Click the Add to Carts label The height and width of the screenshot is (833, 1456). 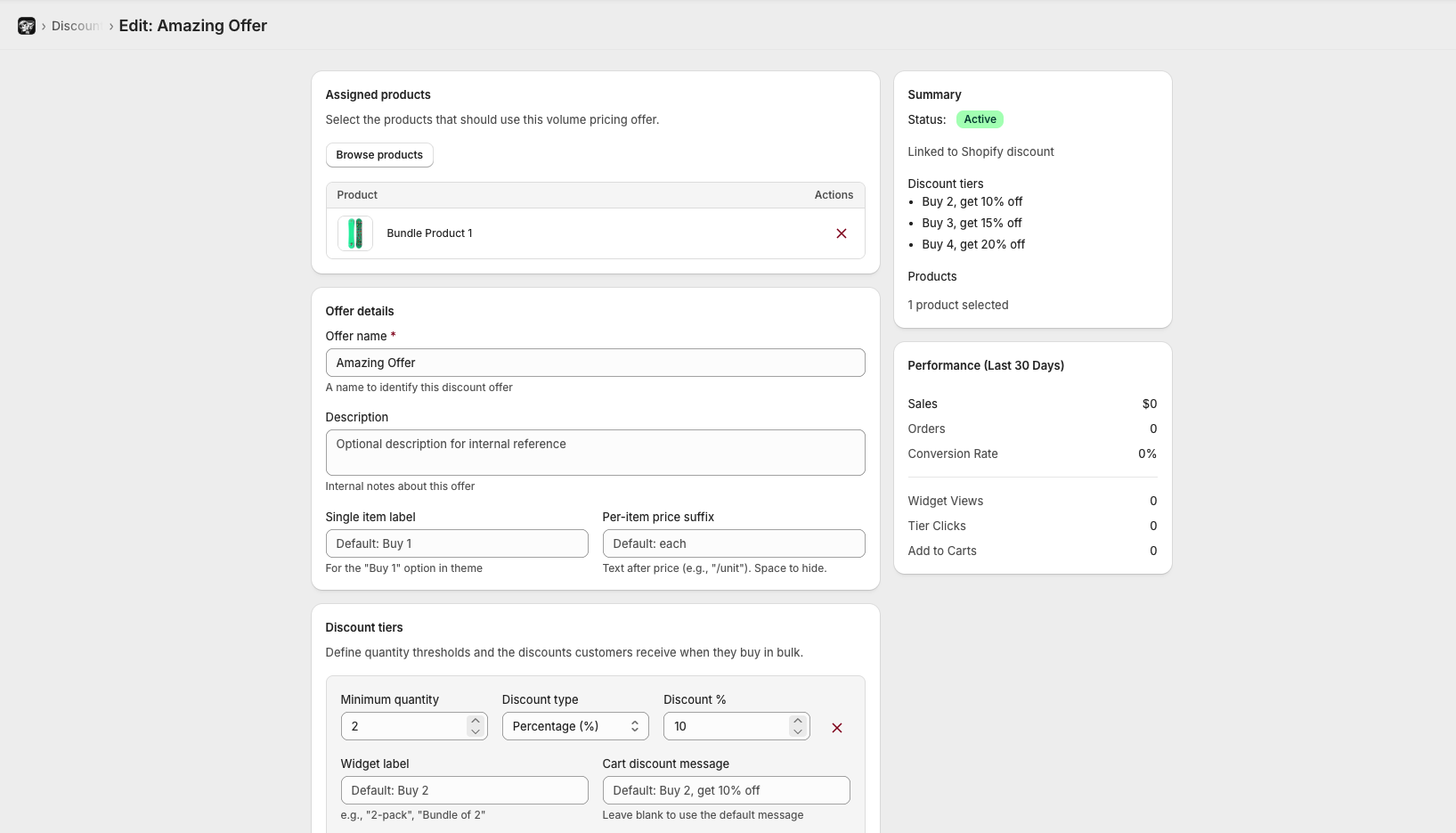[942, 551]
